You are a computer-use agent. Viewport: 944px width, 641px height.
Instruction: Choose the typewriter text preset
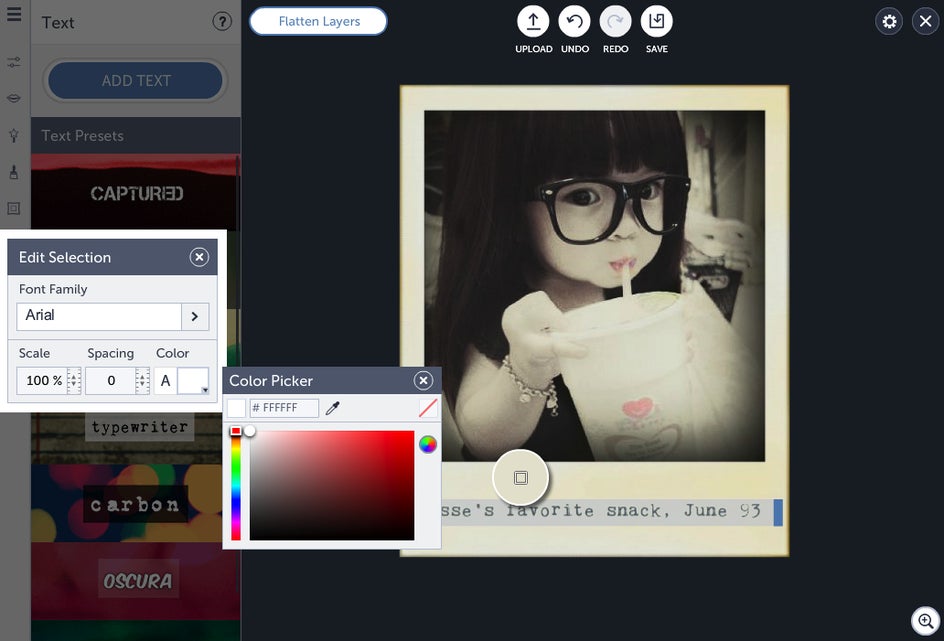tap(139, 427)
